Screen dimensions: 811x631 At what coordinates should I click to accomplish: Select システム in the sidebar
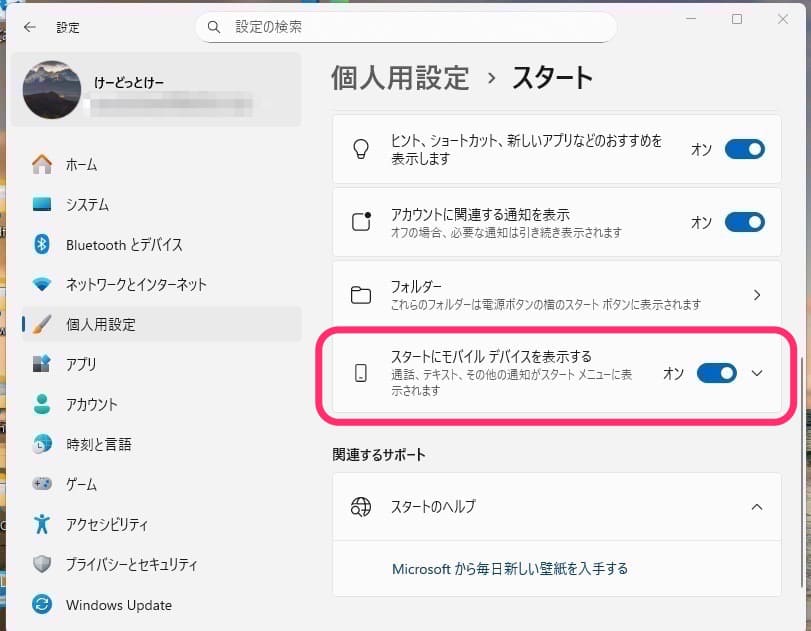pos(87,204)
